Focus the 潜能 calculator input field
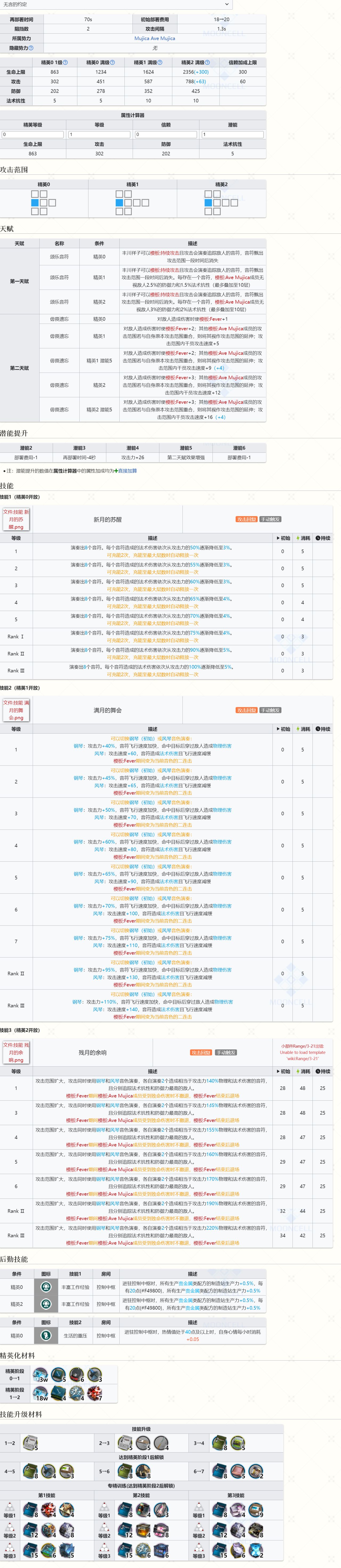 point(233,134)
